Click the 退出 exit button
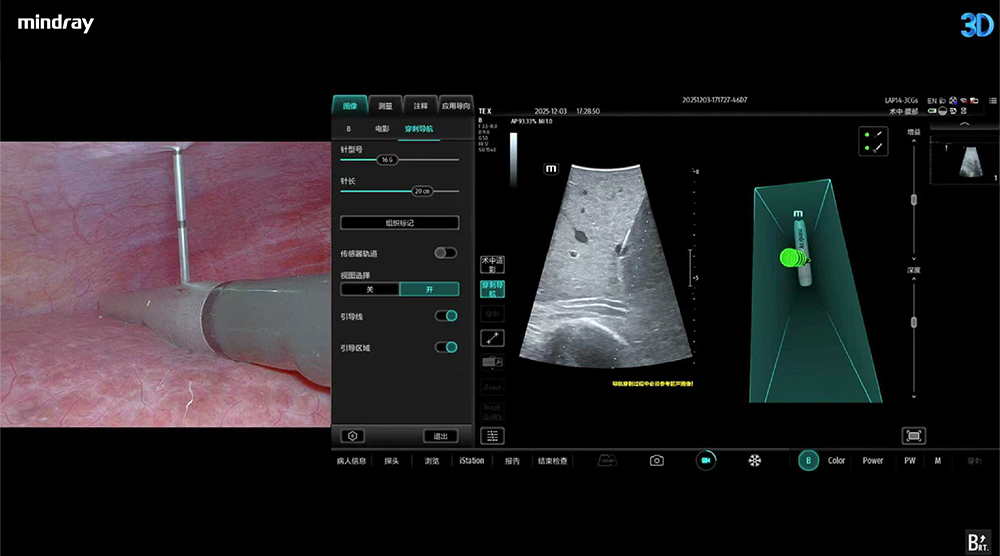This screenshot has width=1000, height=556. 439,436
